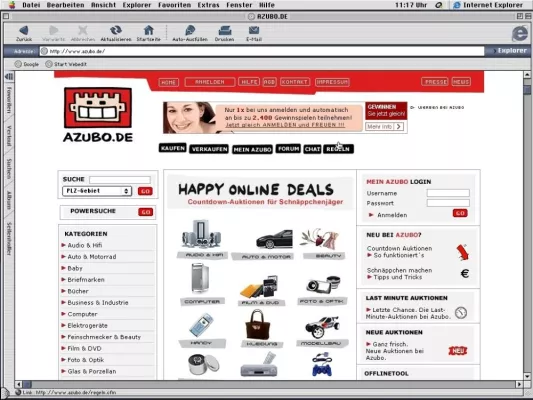
Task: Click the PRESSE header button
Action: tap(435, 82)
